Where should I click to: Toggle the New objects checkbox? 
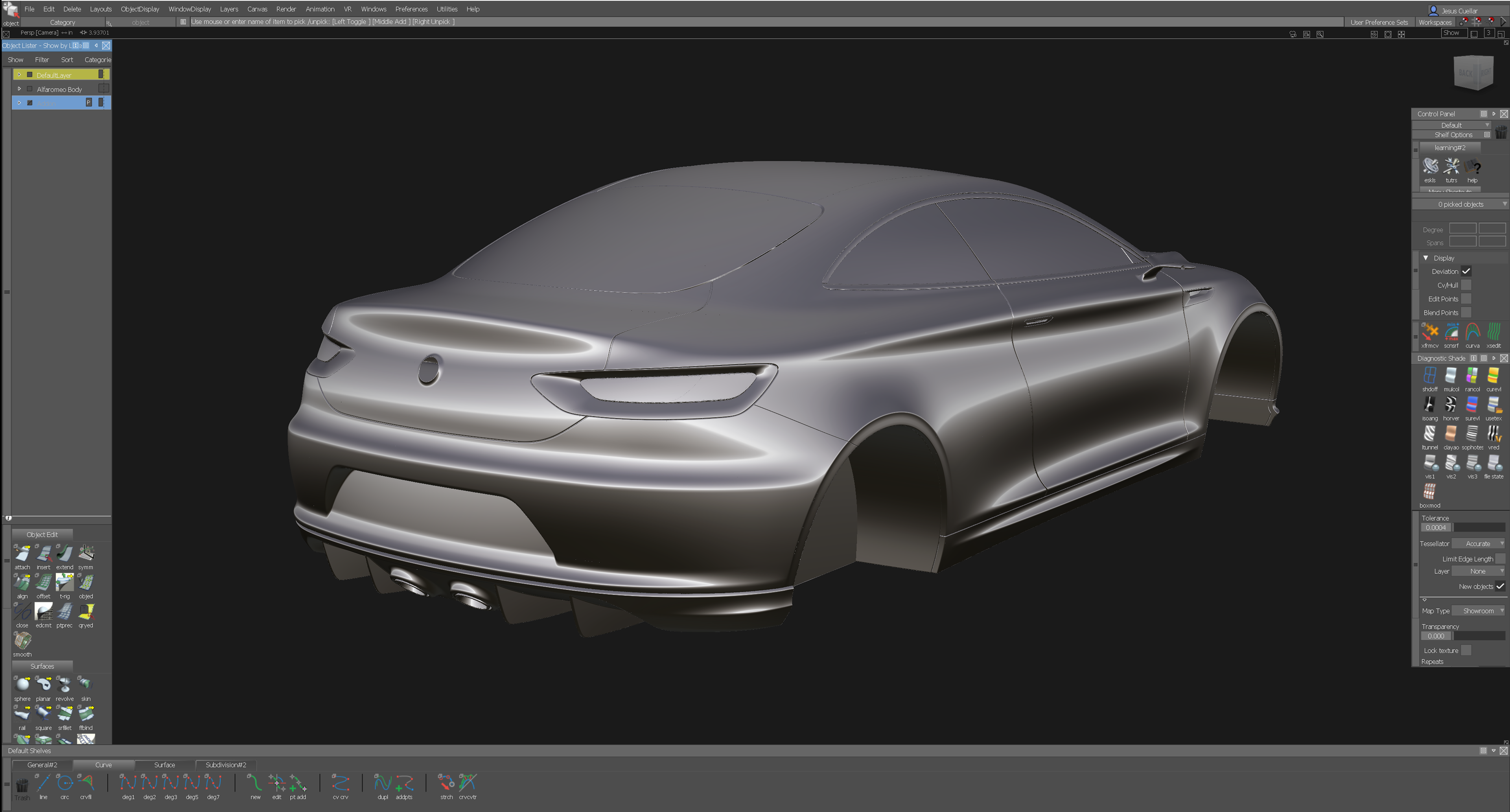pyautogui.click(x=1500, y=586)
